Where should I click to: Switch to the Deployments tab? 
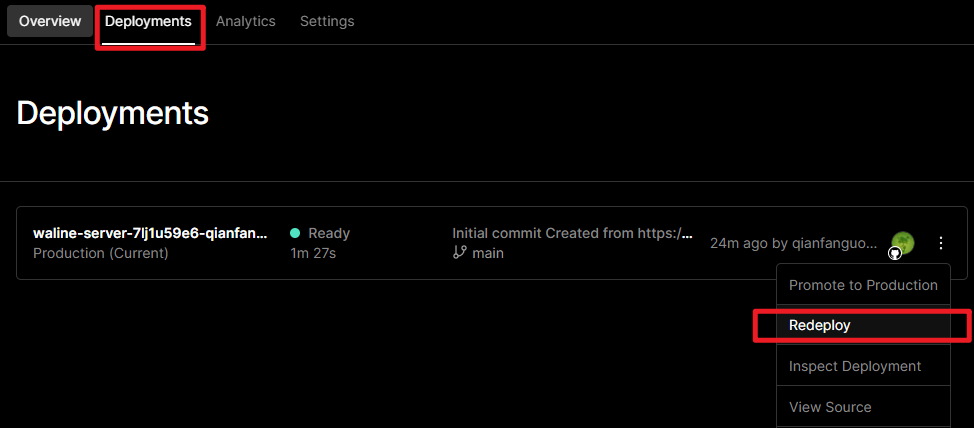148,21
